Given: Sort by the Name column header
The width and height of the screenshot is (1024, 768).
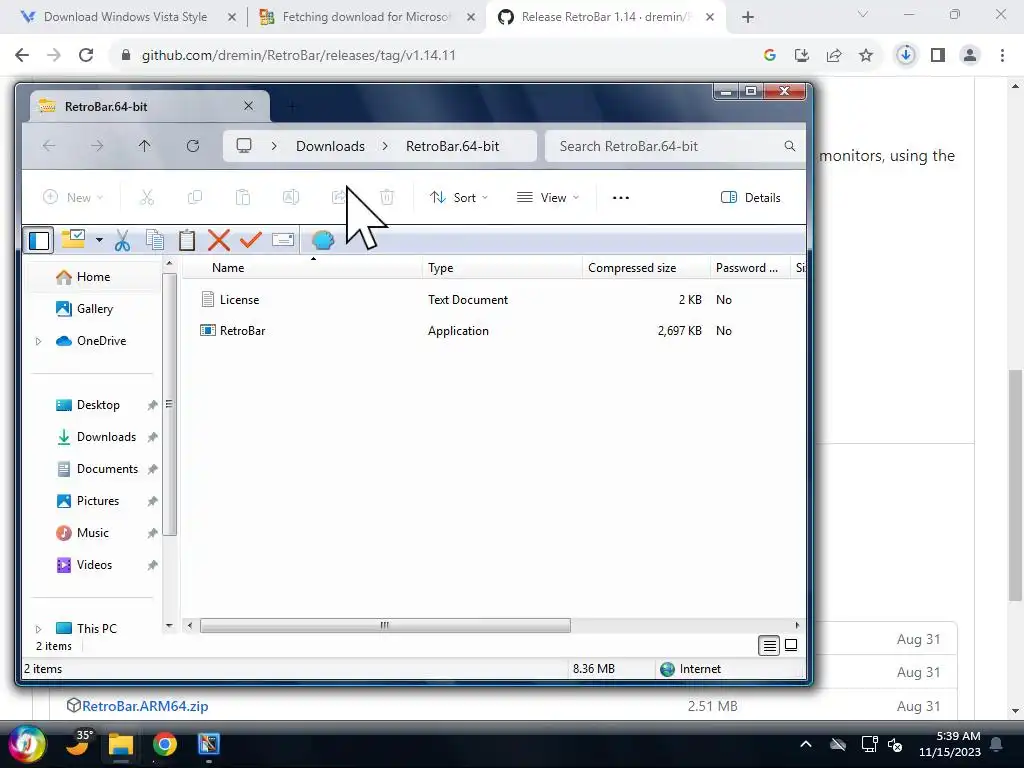Looking at the screenshot, I should [x=302, y=268].
